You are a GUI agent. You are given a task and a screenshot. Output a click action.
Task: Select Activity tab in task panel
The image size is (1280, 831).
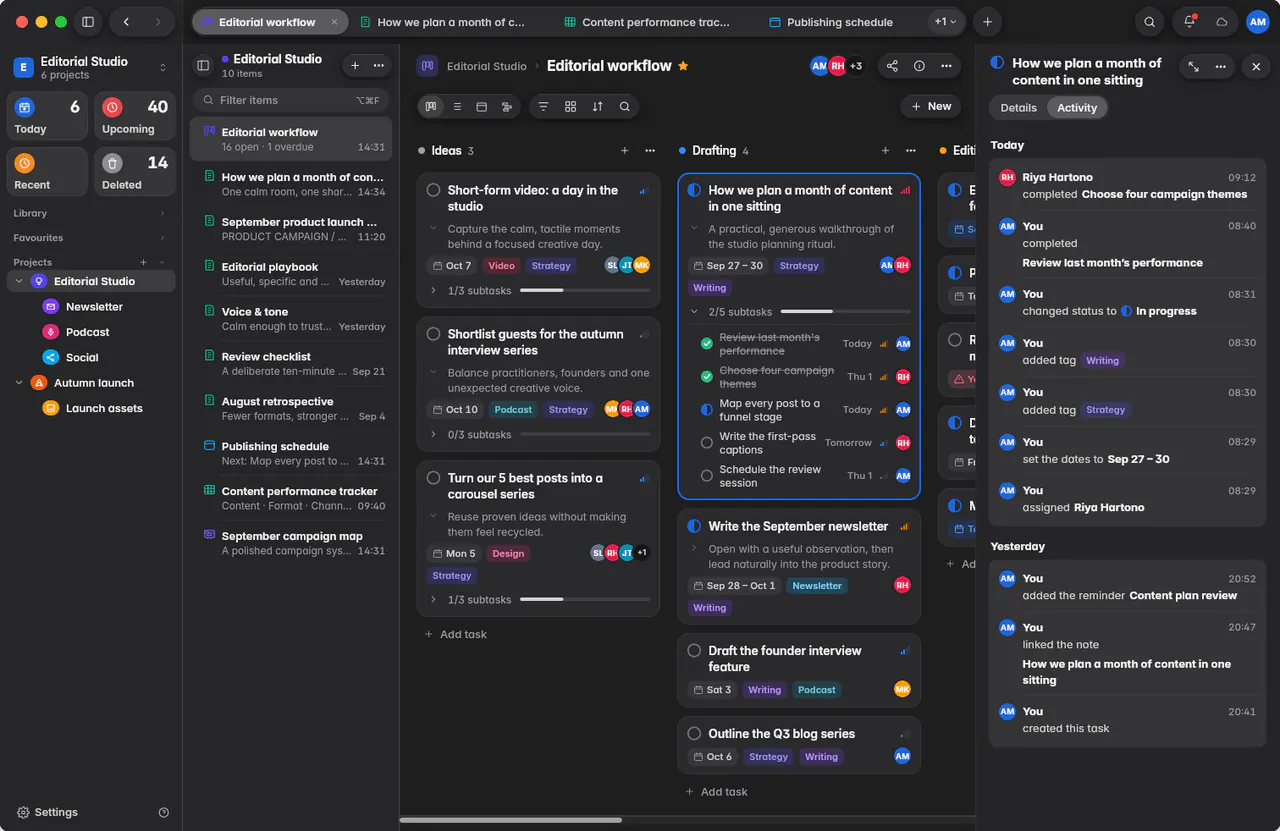(x=1077, y=108)
